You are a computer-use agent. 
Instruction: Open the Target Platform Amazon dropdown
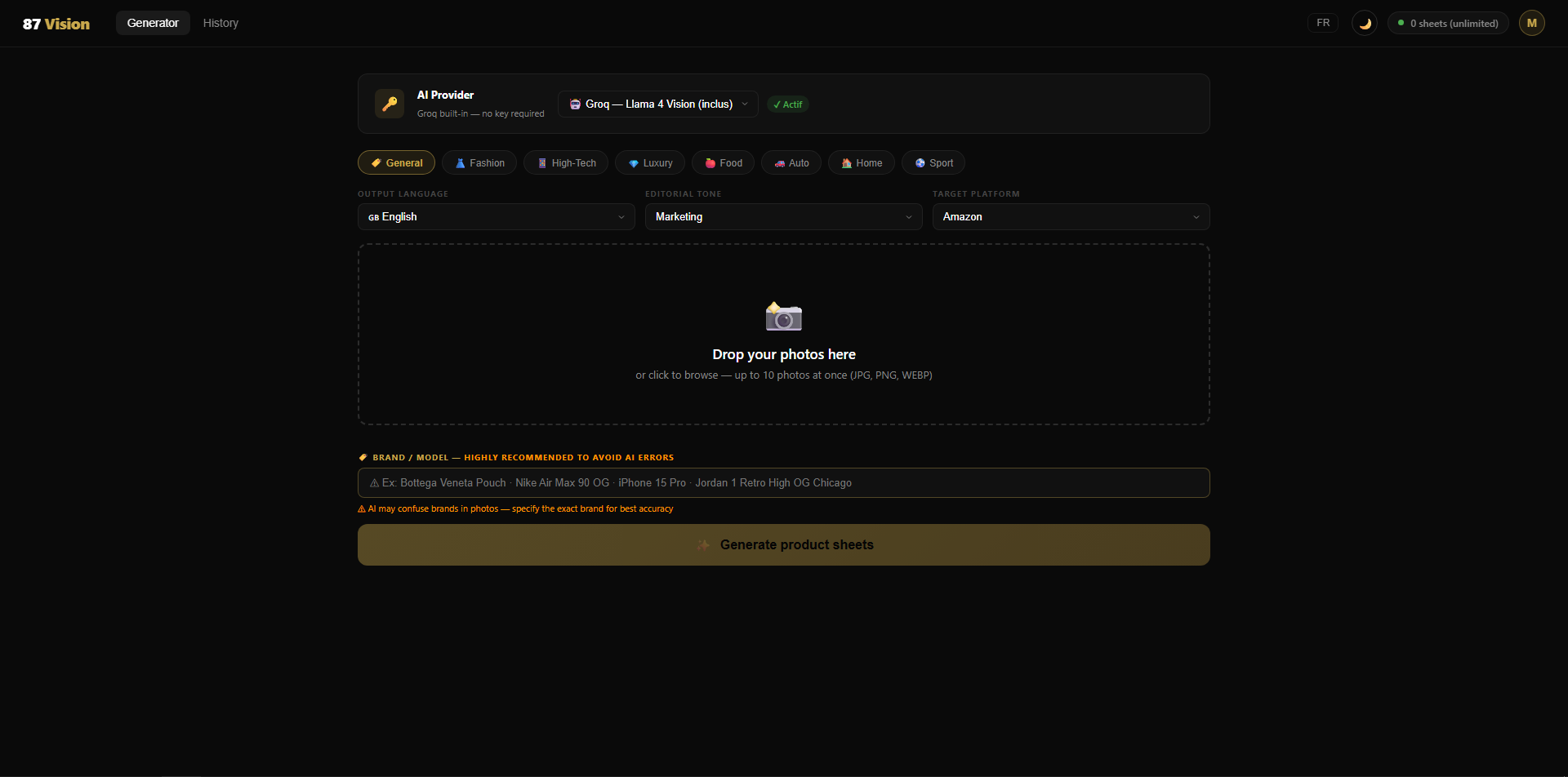click(1071, 216)
